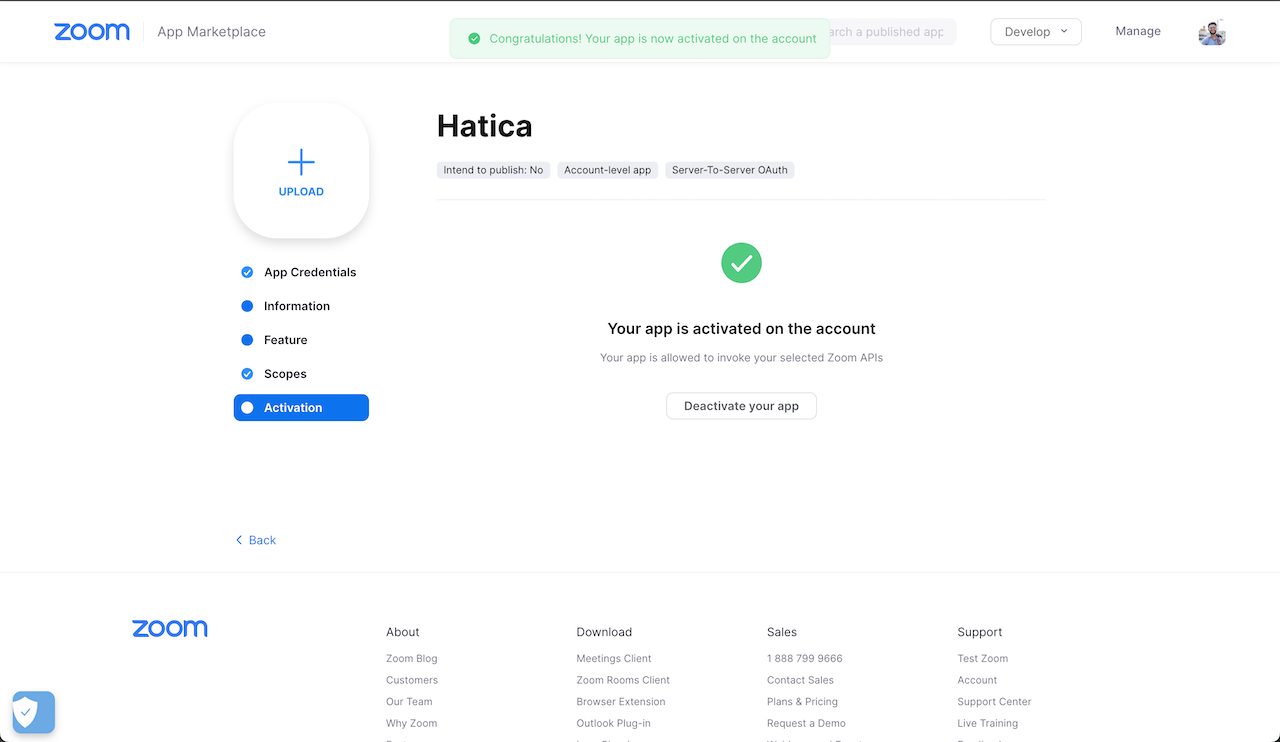The width and height of the screenshot is (1280, 742).
Task: Open Support Center link
Action: coord(994,702)
